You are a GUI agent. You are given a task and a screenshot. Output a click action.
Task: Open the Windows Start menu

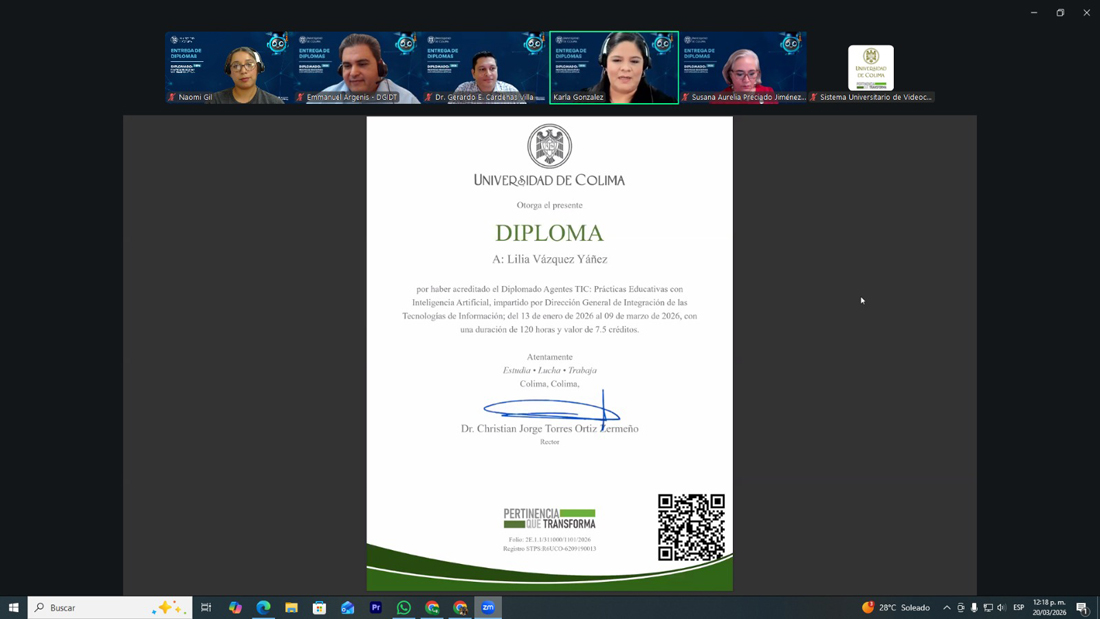(x=14, y=607)
